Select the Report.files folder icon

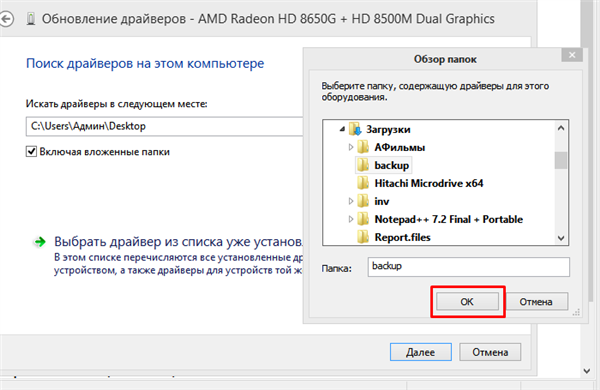click(x=363, y=237)
